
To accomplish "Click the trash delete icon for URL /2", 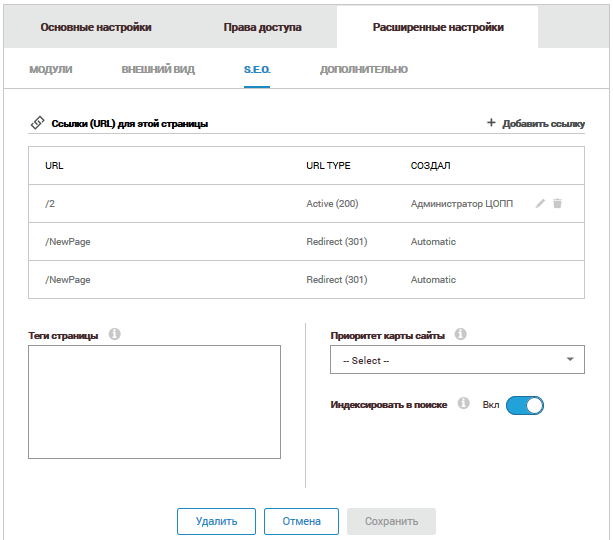I will click(x=557, y=203).
